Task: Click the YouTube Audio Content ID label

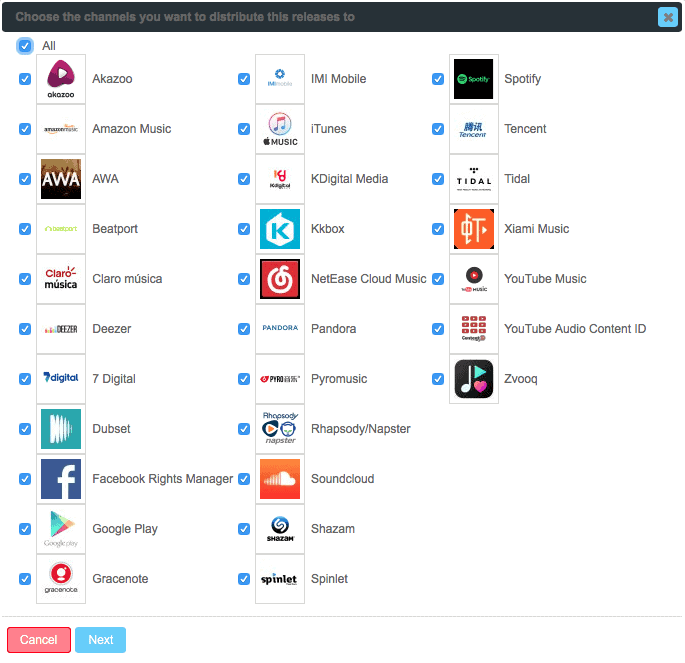Action: tap(575, 329)
